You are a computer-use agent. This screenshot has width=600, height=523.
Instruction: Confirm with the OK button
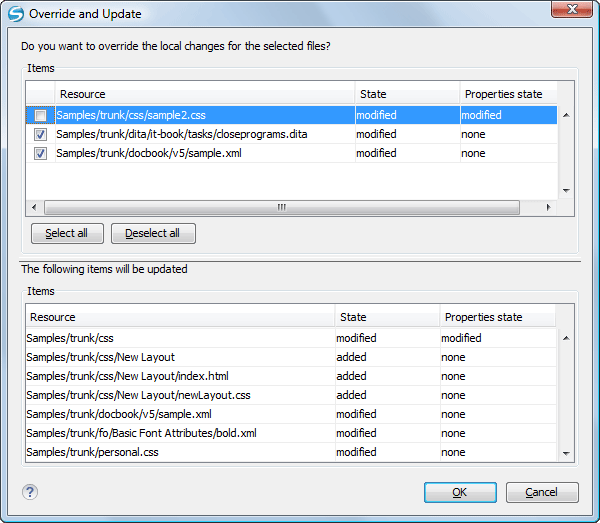click(x=460, y=492)
